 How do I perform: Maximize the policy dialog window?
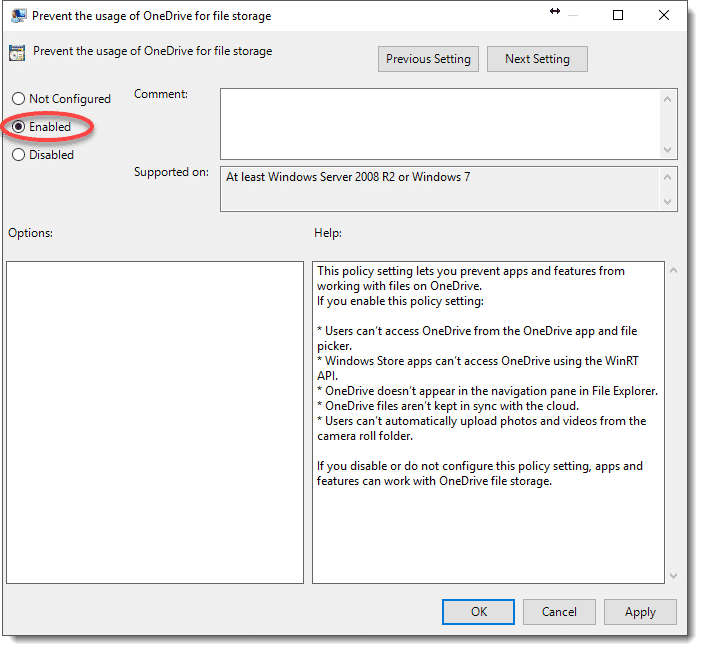coord(618,15)
